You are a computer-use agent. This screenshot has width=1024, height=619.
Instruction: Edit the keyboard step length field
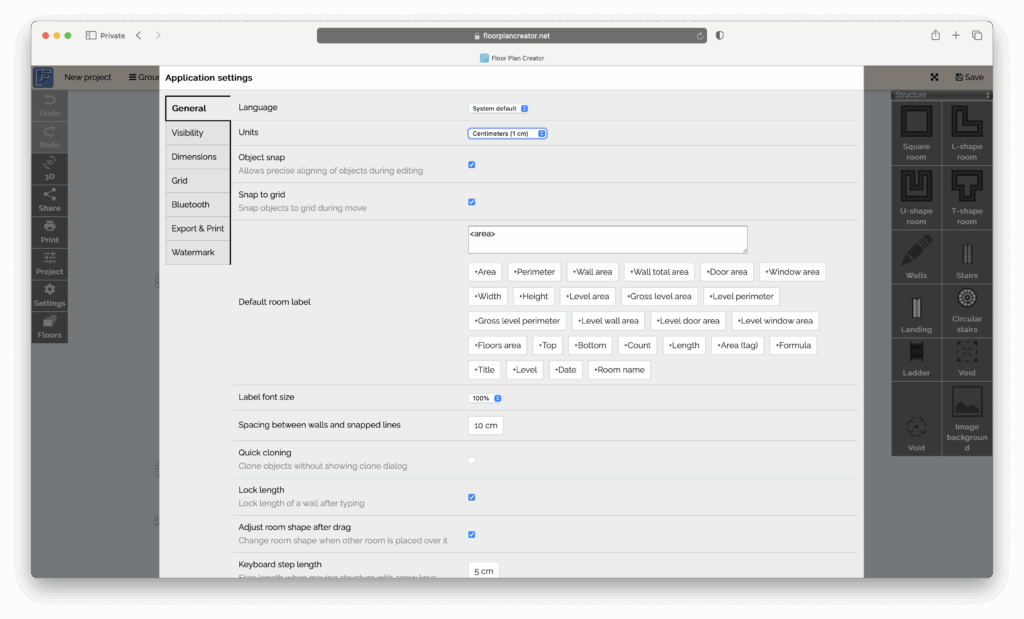coord(483,571)
